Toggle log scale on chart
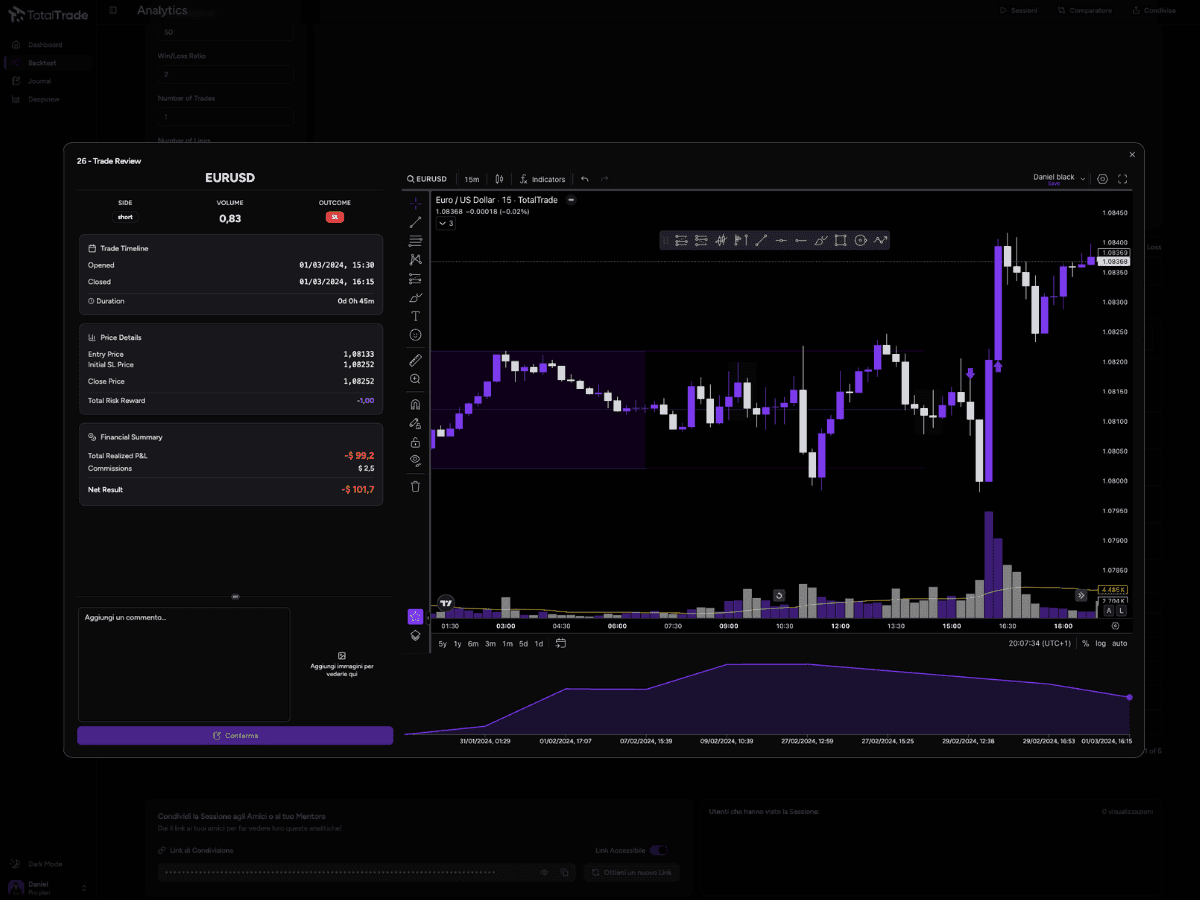 point(1101,643)
